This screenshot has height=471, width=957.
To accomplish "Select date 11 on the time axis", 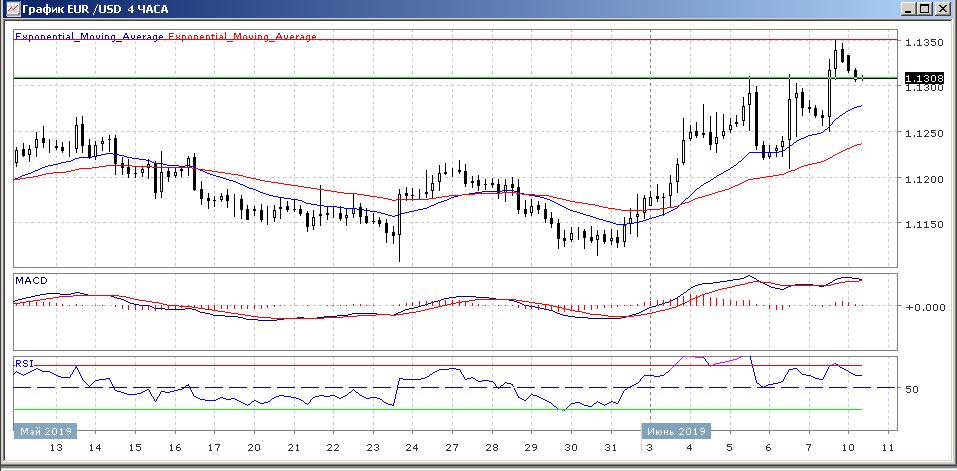I will pyautogui.click(x=886, y=449).
